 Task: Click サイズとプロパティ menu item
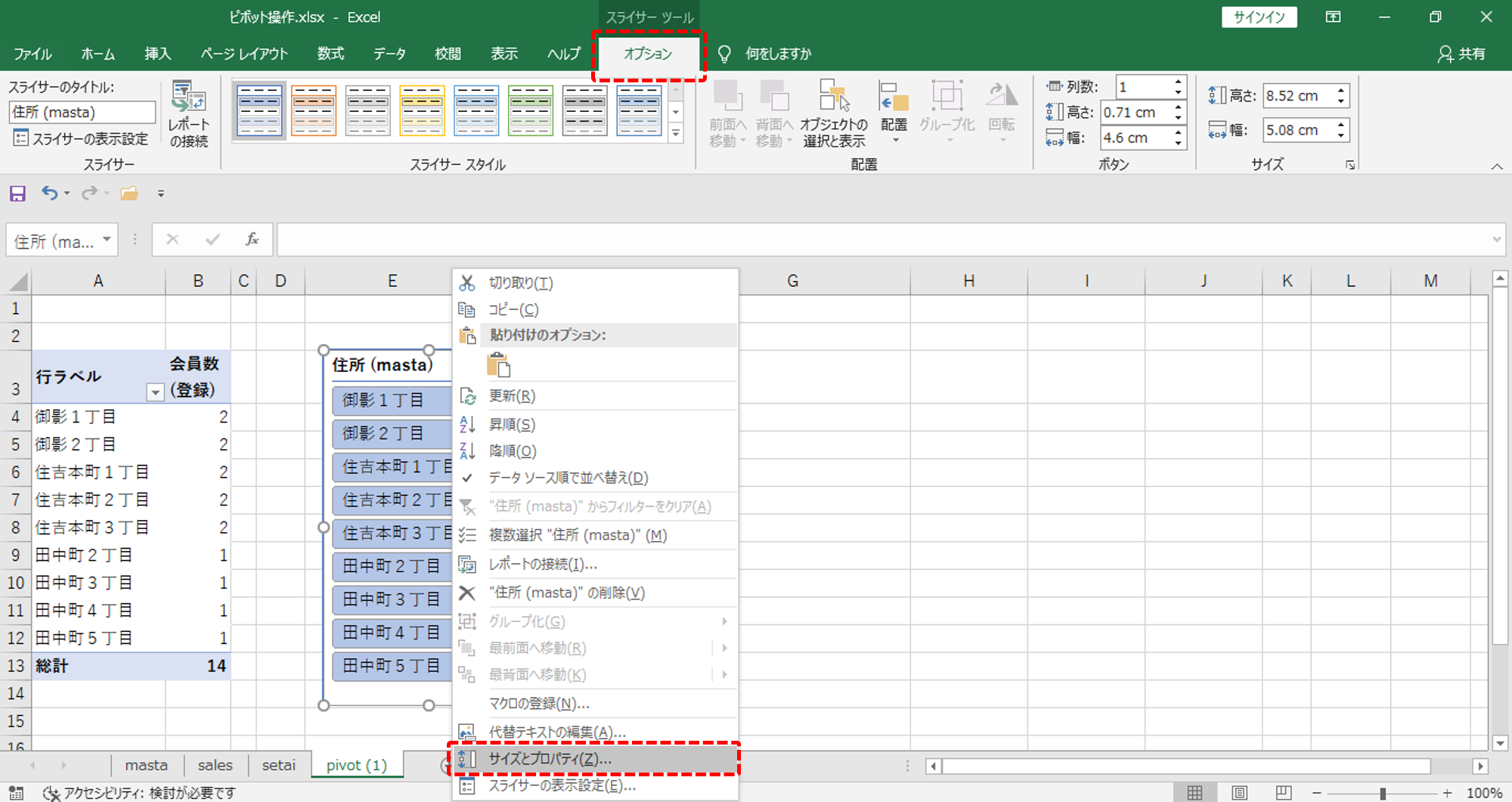tap(595, 758)
